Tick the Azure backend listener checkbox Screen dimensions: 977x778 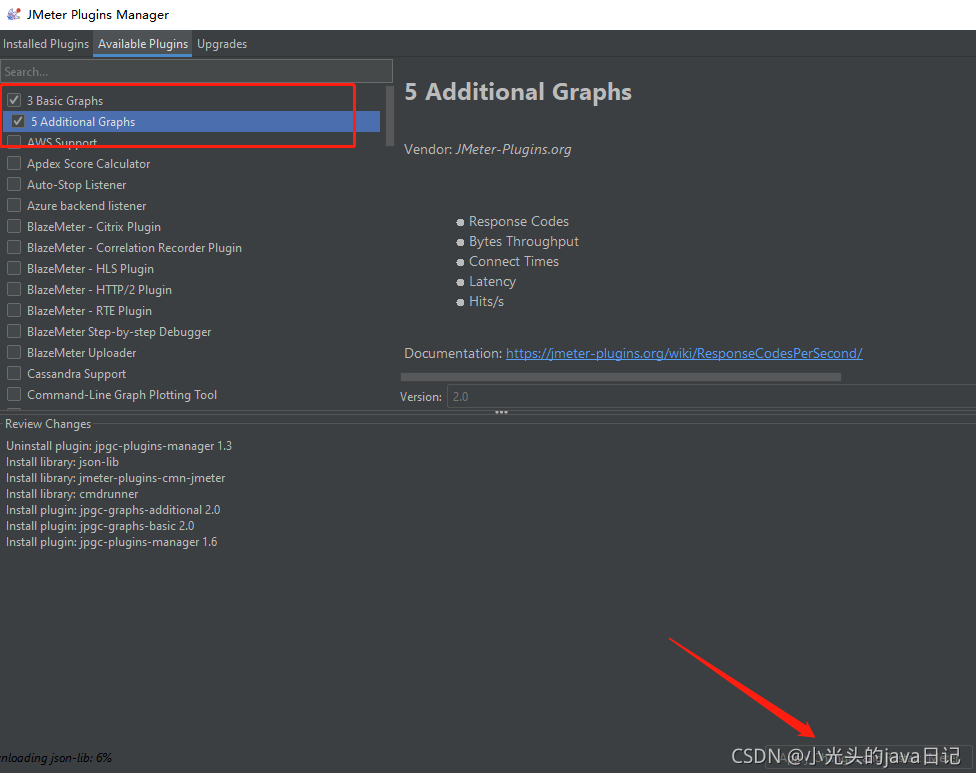[x=14, y=206]
